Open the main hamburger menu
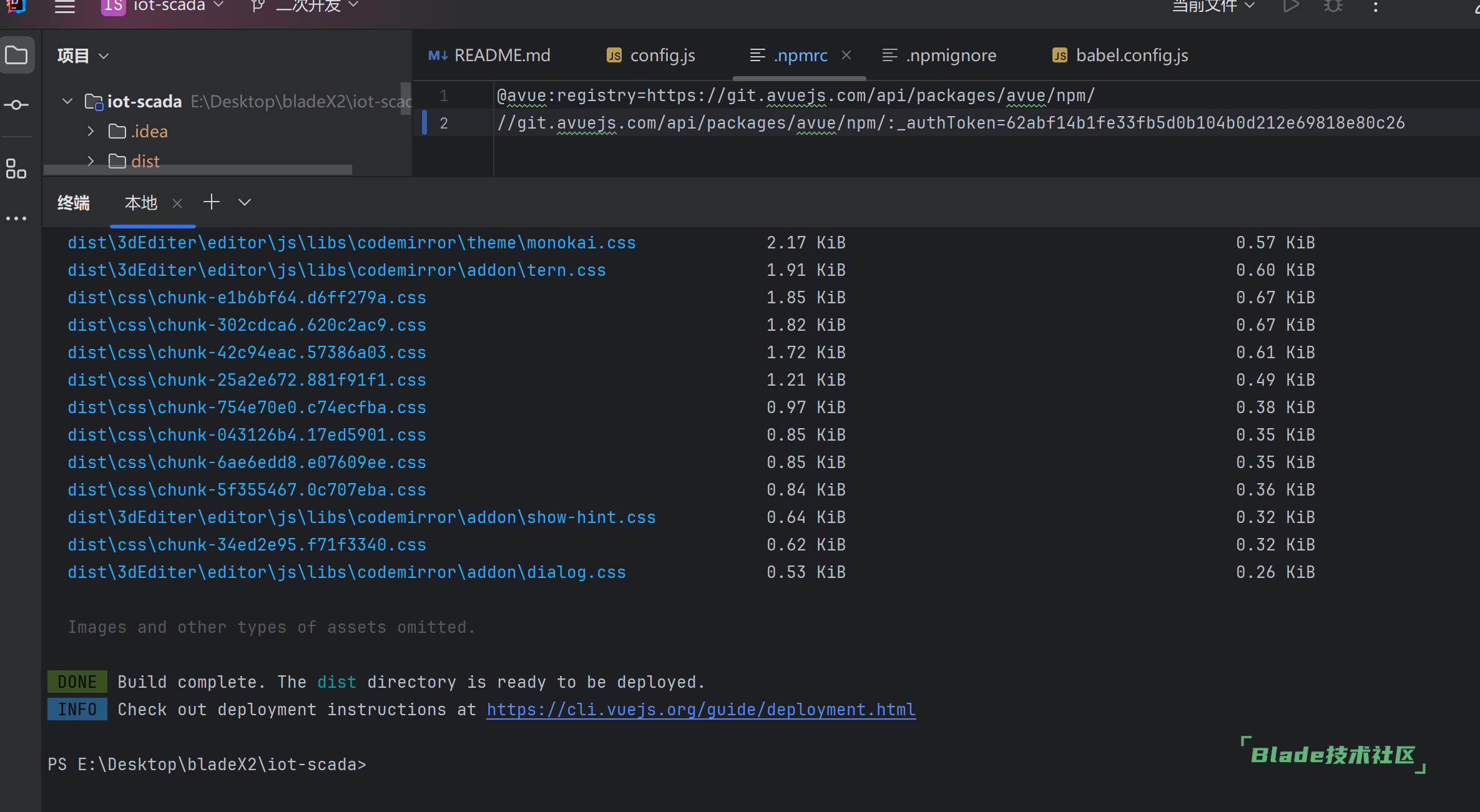 [65, 6]
